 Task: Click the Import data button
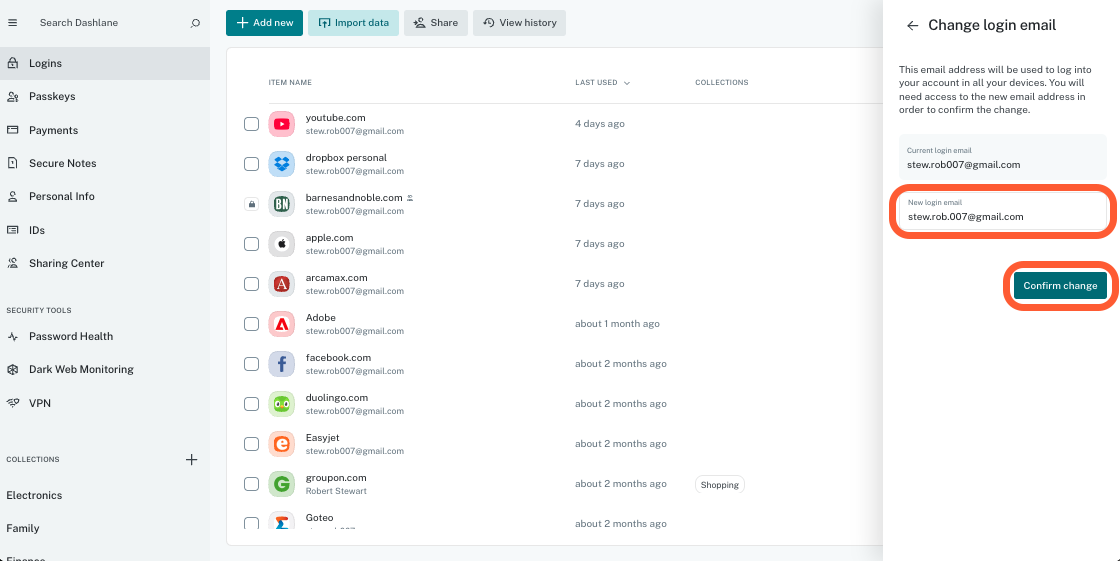pos(354,23)
